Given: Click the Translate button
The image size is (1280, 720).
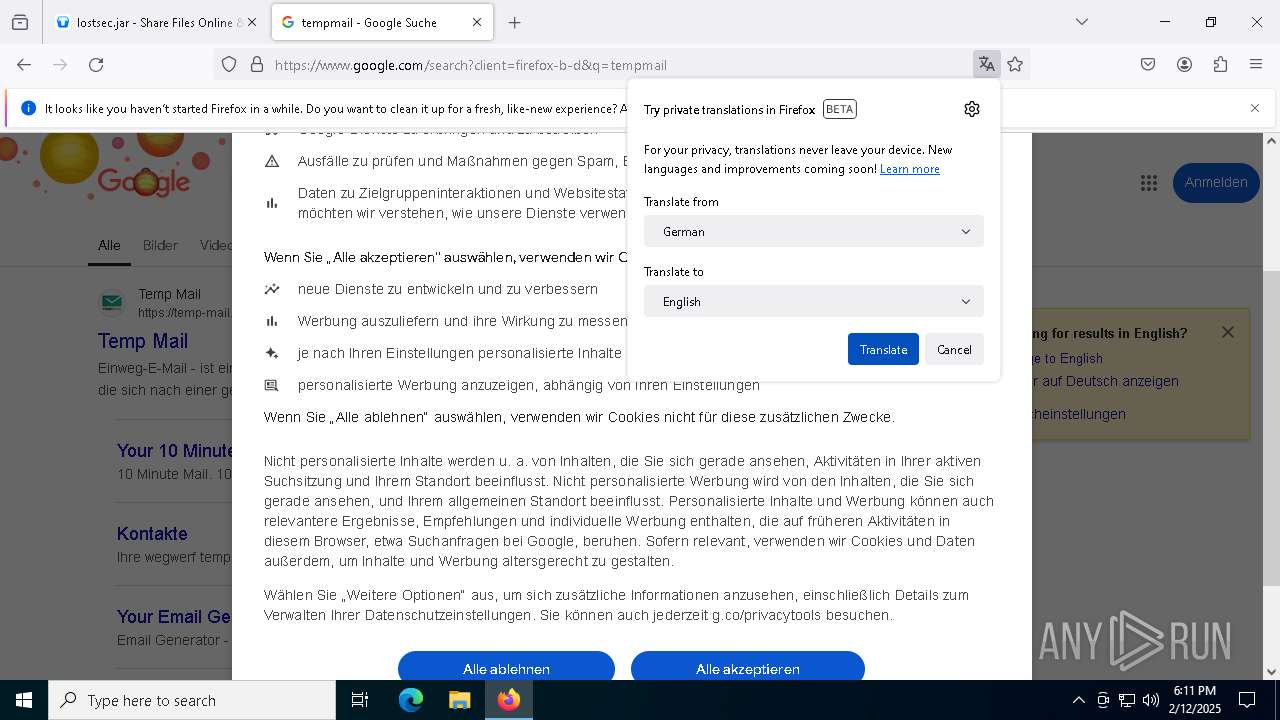Looking at the screenshot, I should coord(883,349).
